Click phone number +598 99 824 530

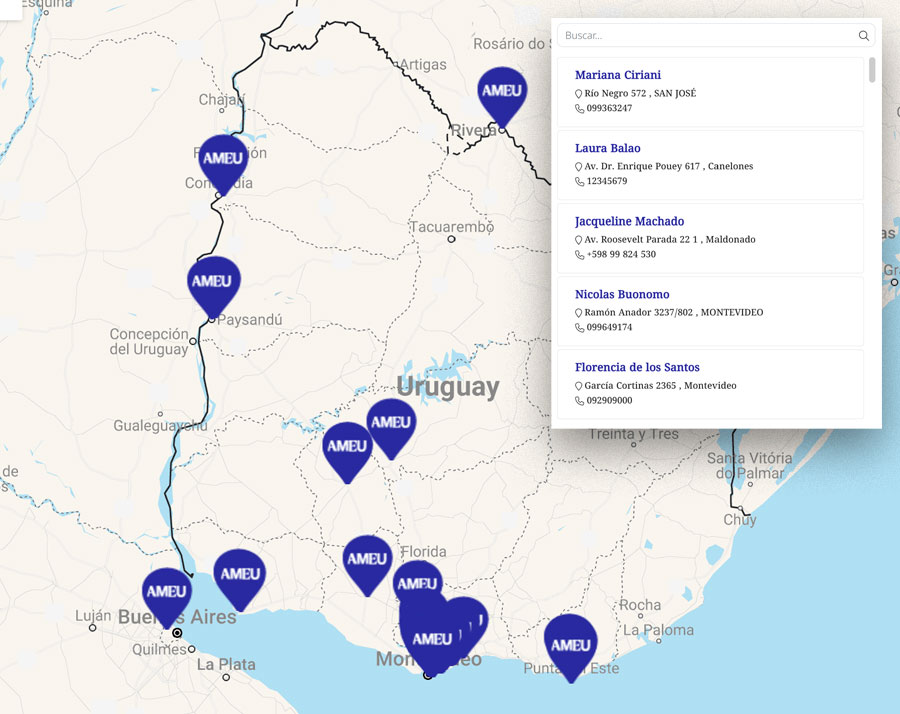pos(621,254)
